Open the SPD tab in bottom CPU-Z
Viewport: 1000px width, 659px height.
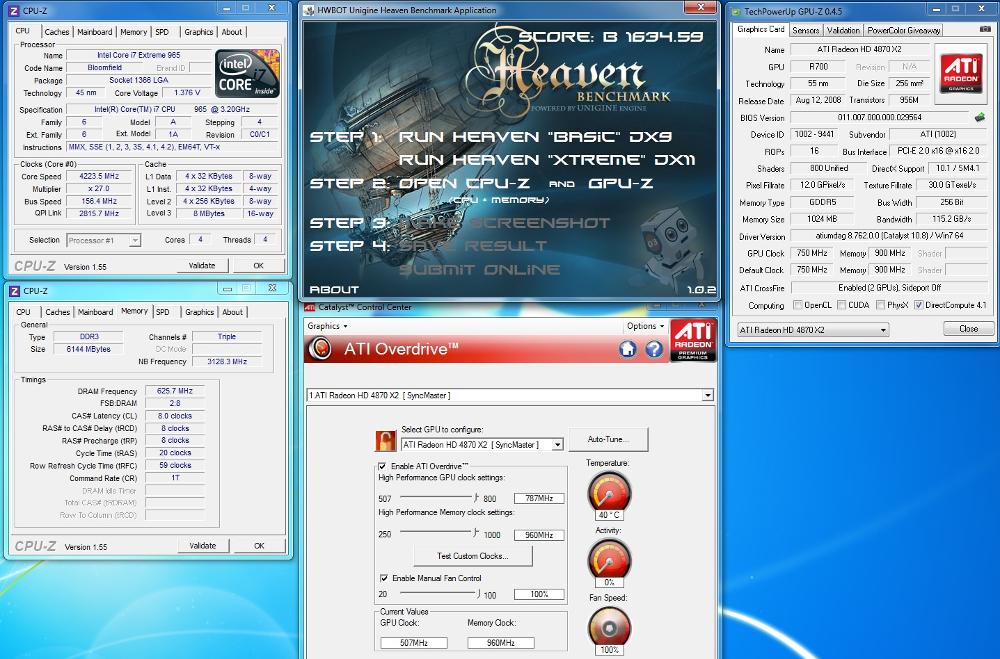click(x=163, y=312)
